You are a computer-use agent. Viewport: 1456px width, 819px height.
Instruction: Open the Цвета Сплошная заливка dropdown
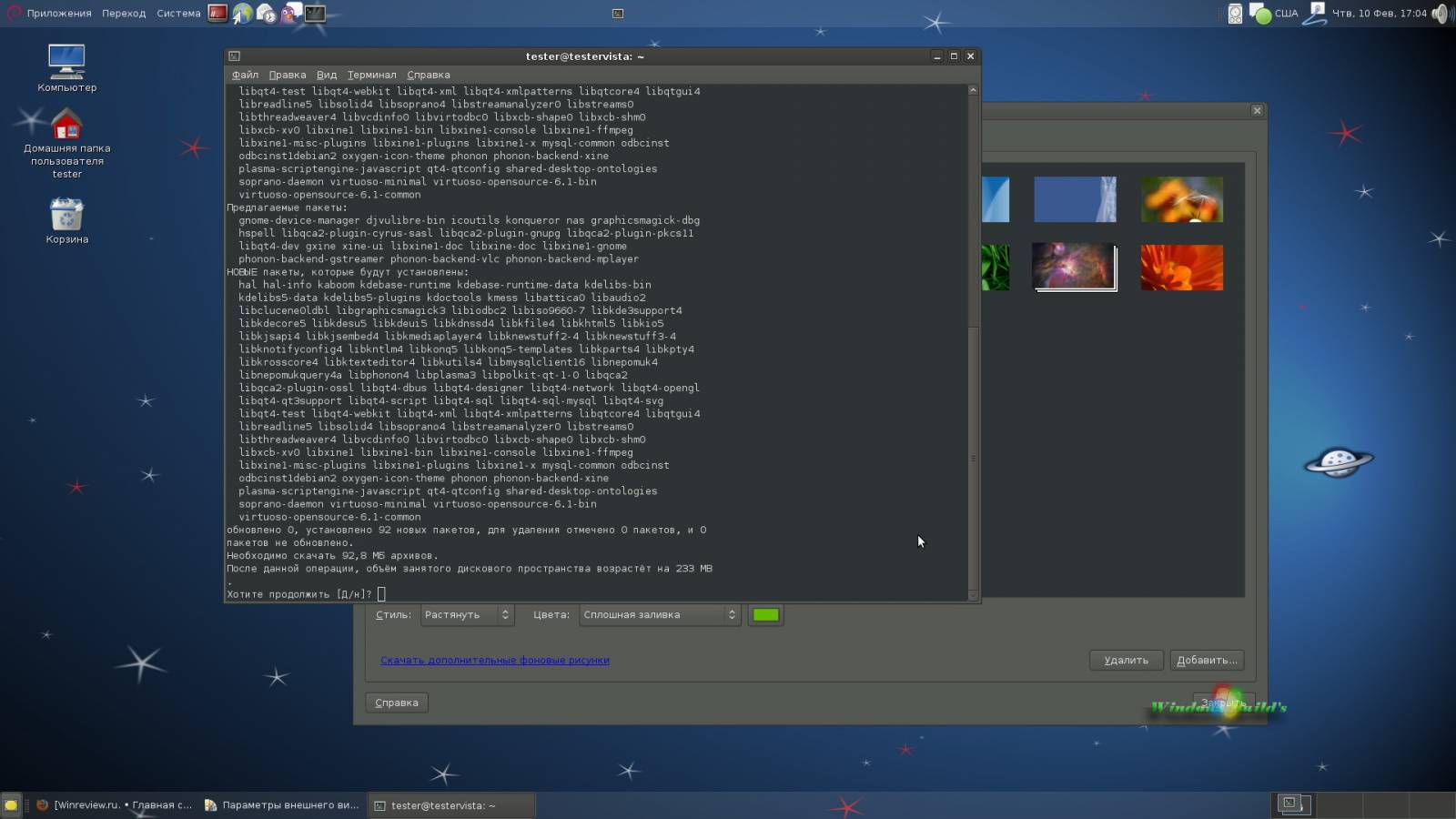(x=660, y=615)
